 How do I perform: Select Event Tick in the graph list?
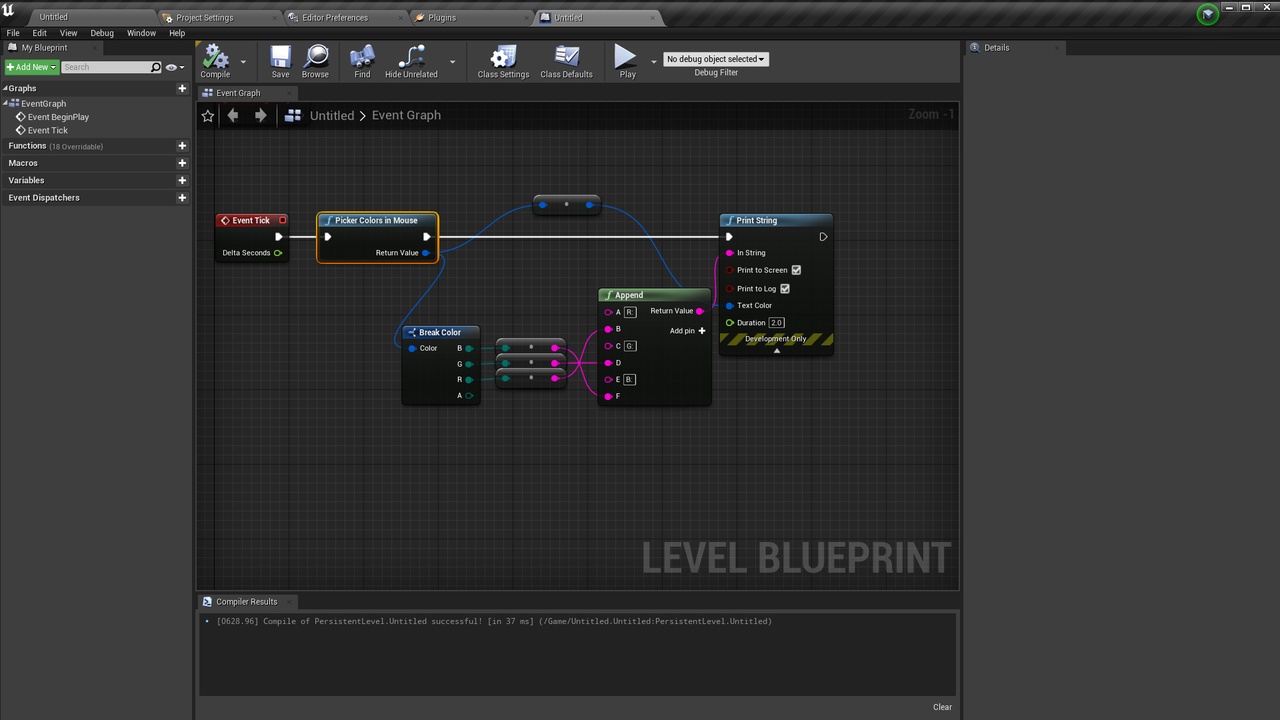point(48,130)
